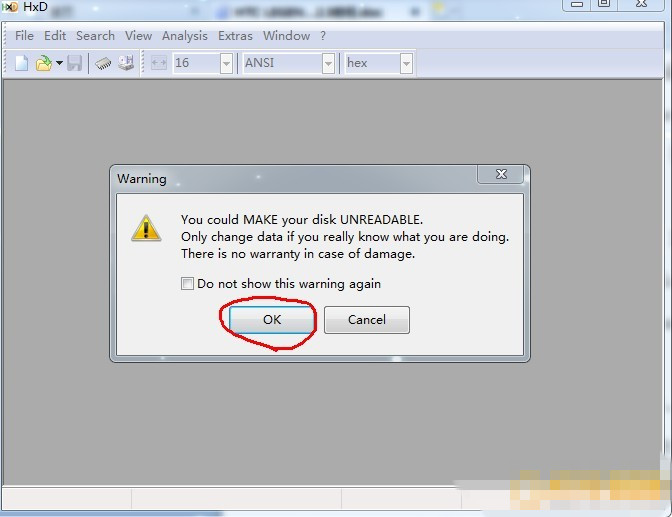Open the ? help menu
This screenshot has width=672, height=517.
[323, 36]
